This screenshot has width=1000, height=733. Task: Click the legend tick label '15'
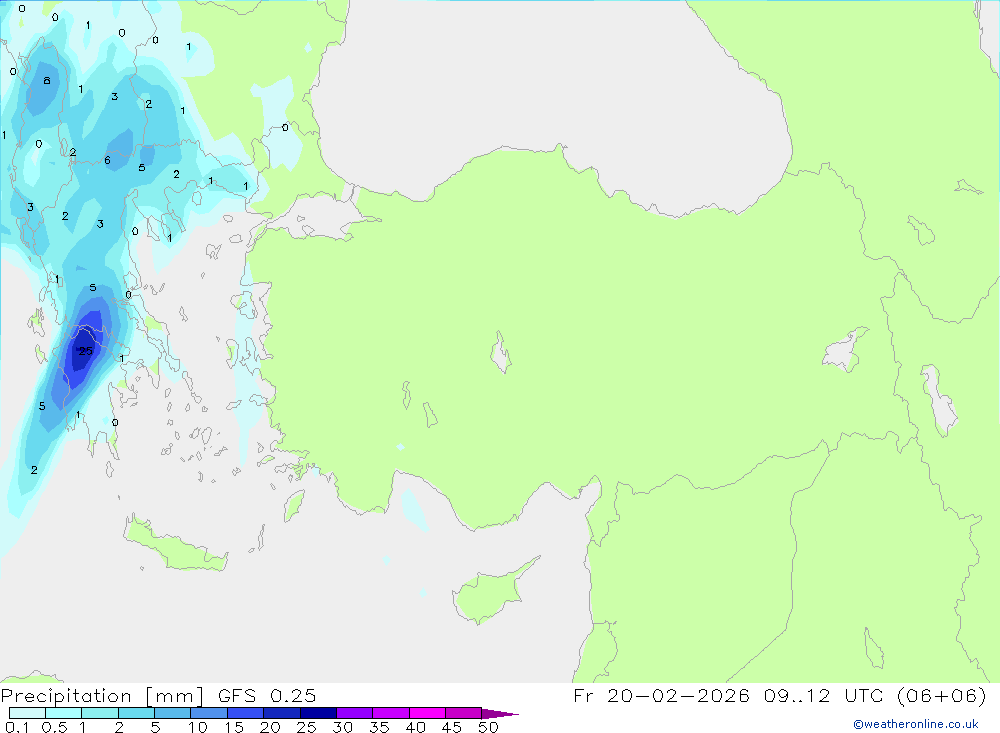pyautogui.click(x=234, y=727)
